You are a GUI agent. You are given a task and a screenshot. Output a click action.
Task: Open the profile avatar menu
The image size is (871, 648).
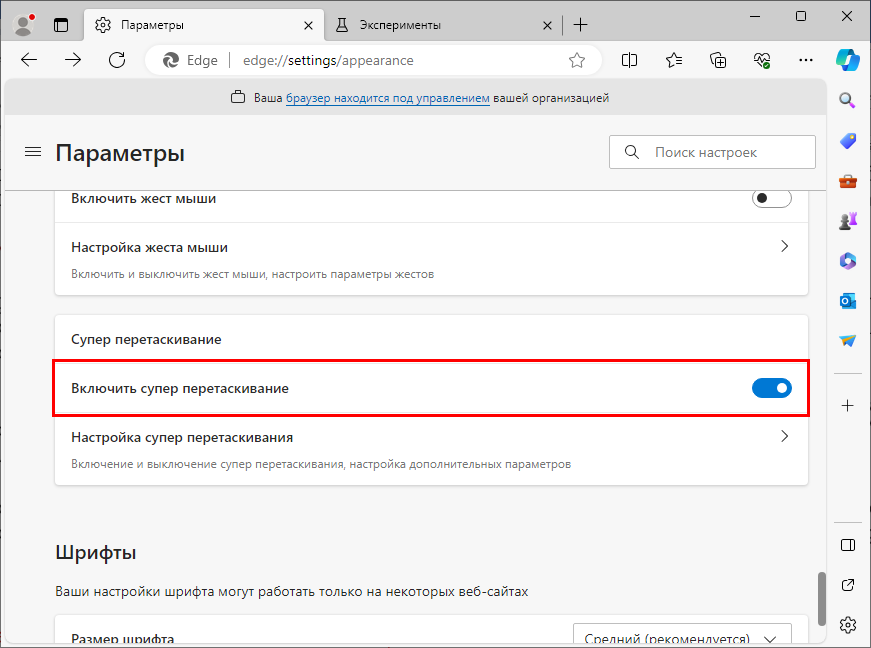23,25
